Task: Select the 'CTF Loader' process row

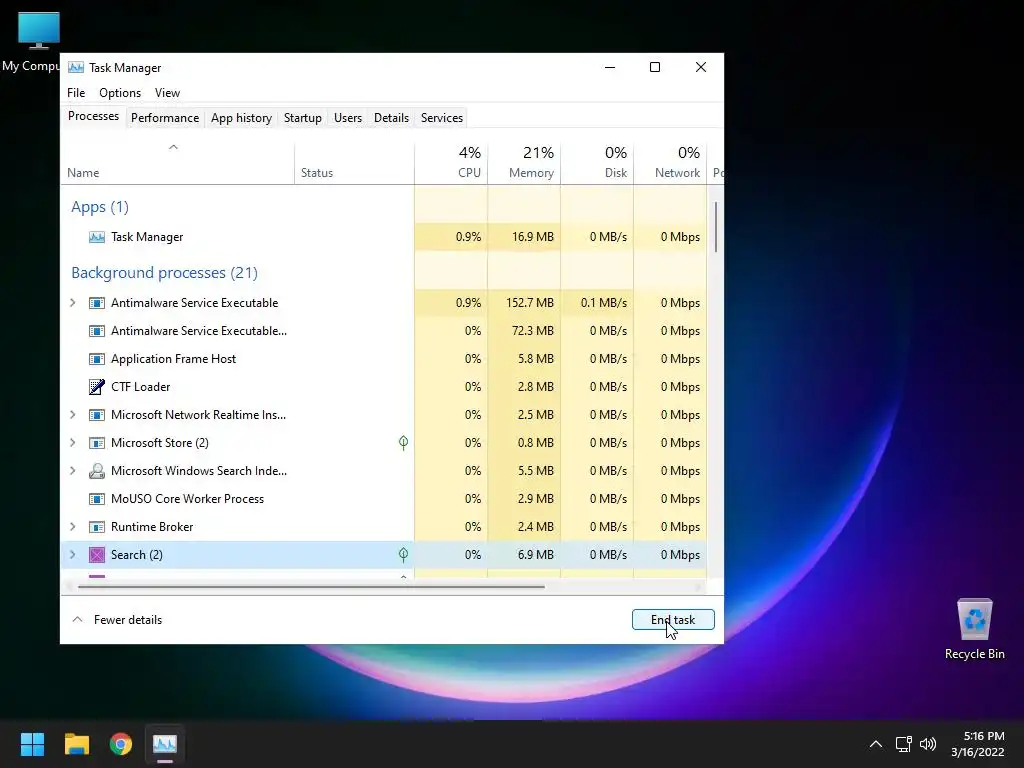Action: click(384, 387)
